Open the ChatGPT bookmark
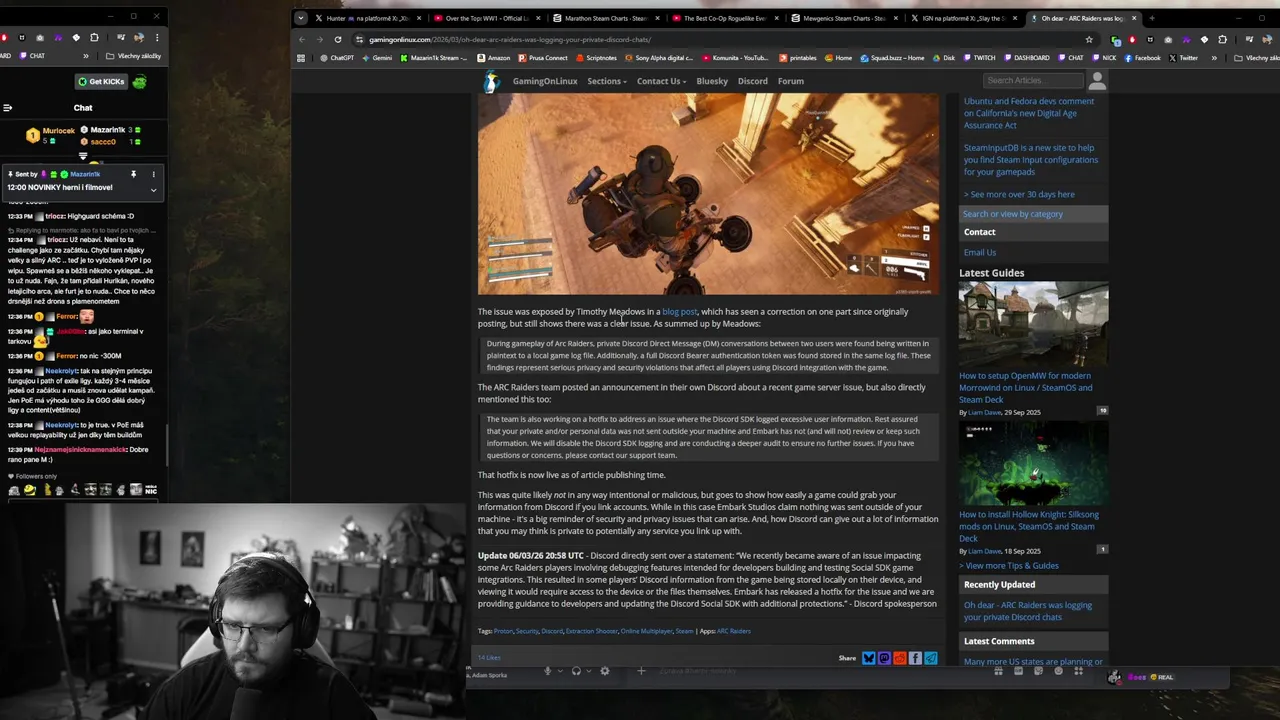 click(x=336, y=58)
